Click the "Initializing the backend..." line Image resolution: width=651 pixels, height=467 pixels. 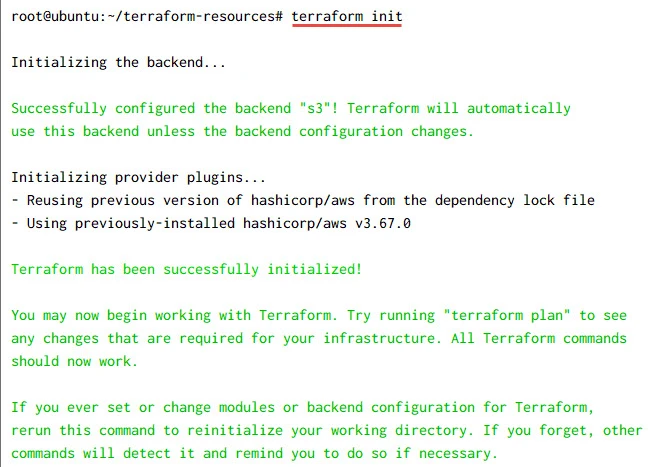pyautogui.click(x=118, y=62)
